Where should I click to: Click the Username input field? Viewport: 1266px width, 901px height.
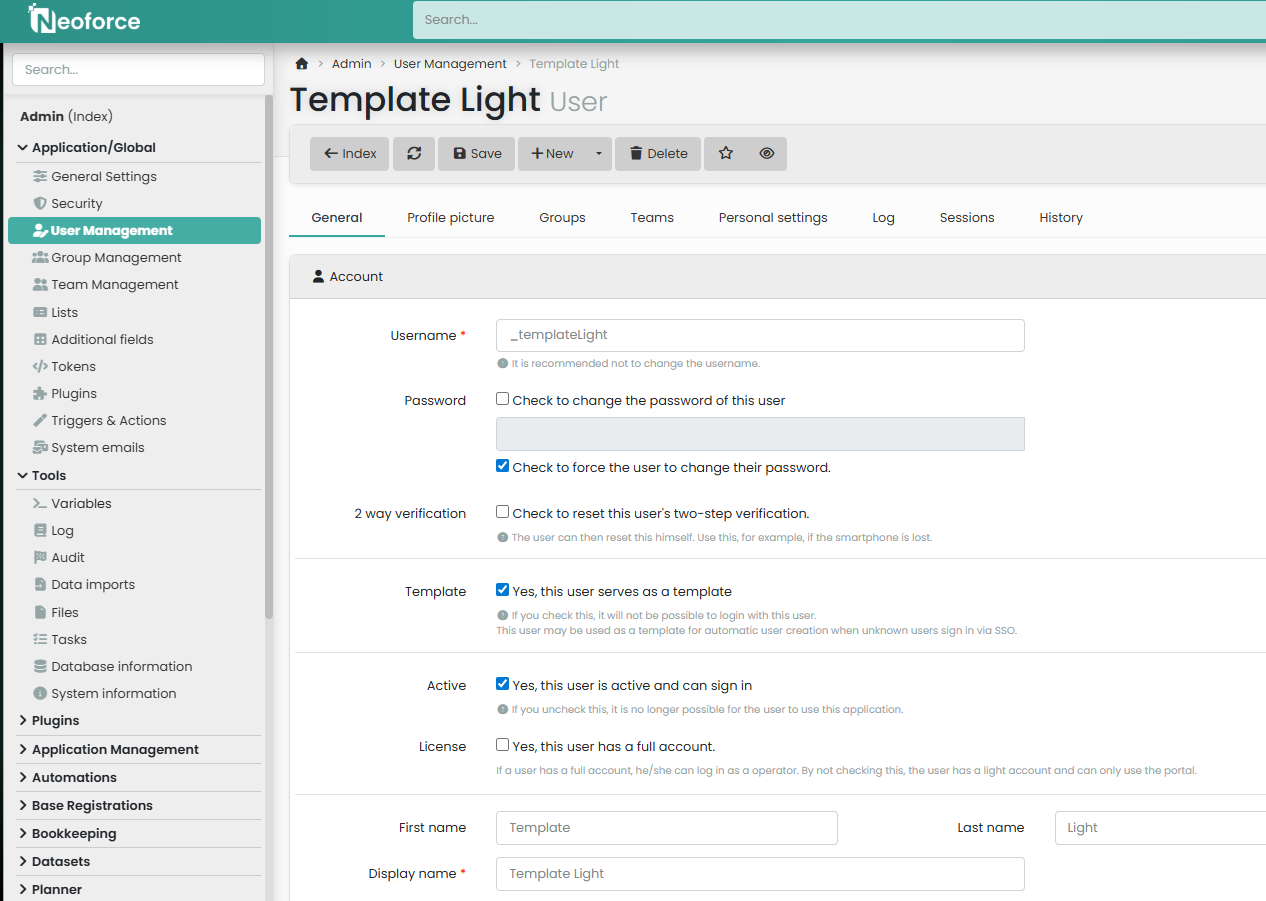(x=760, y=335)
